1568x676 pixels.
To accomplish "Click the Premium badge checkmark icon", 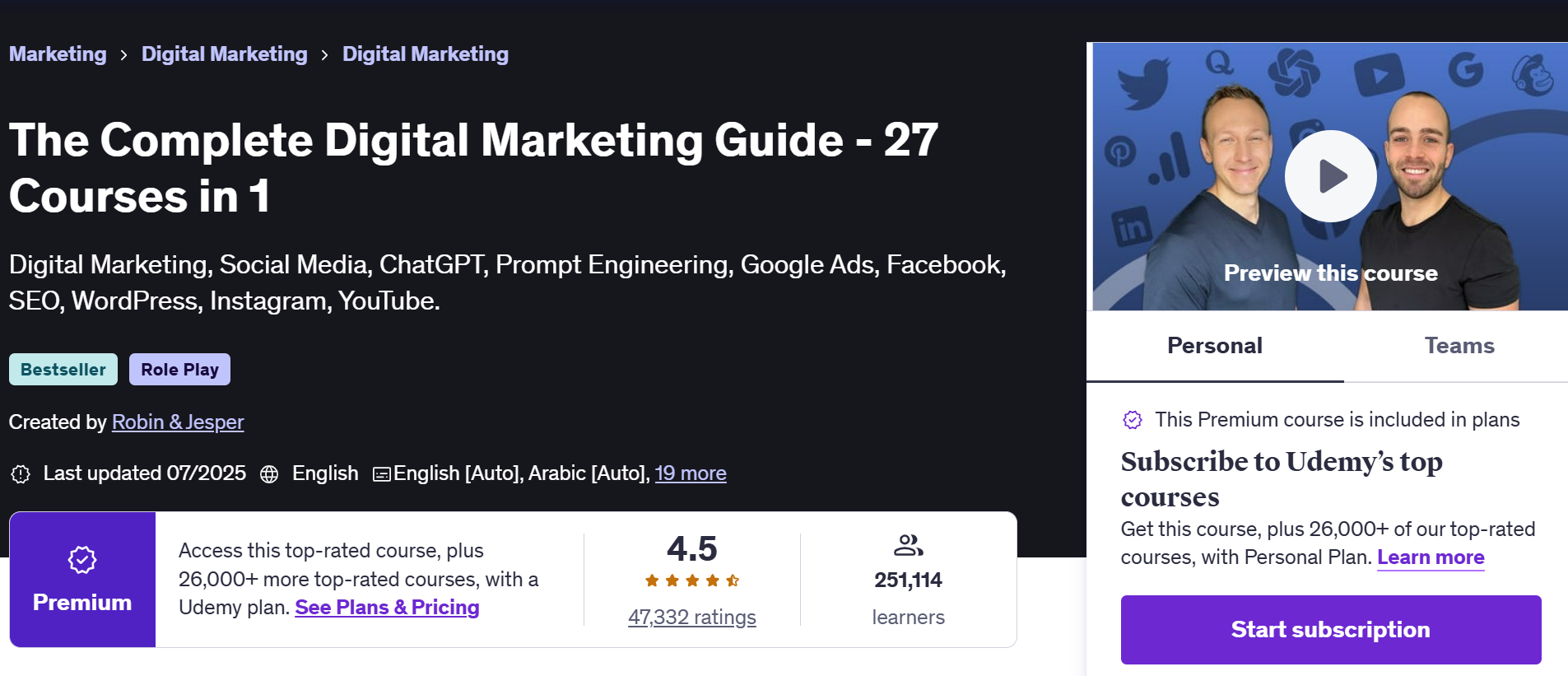I will click(82, 560).
